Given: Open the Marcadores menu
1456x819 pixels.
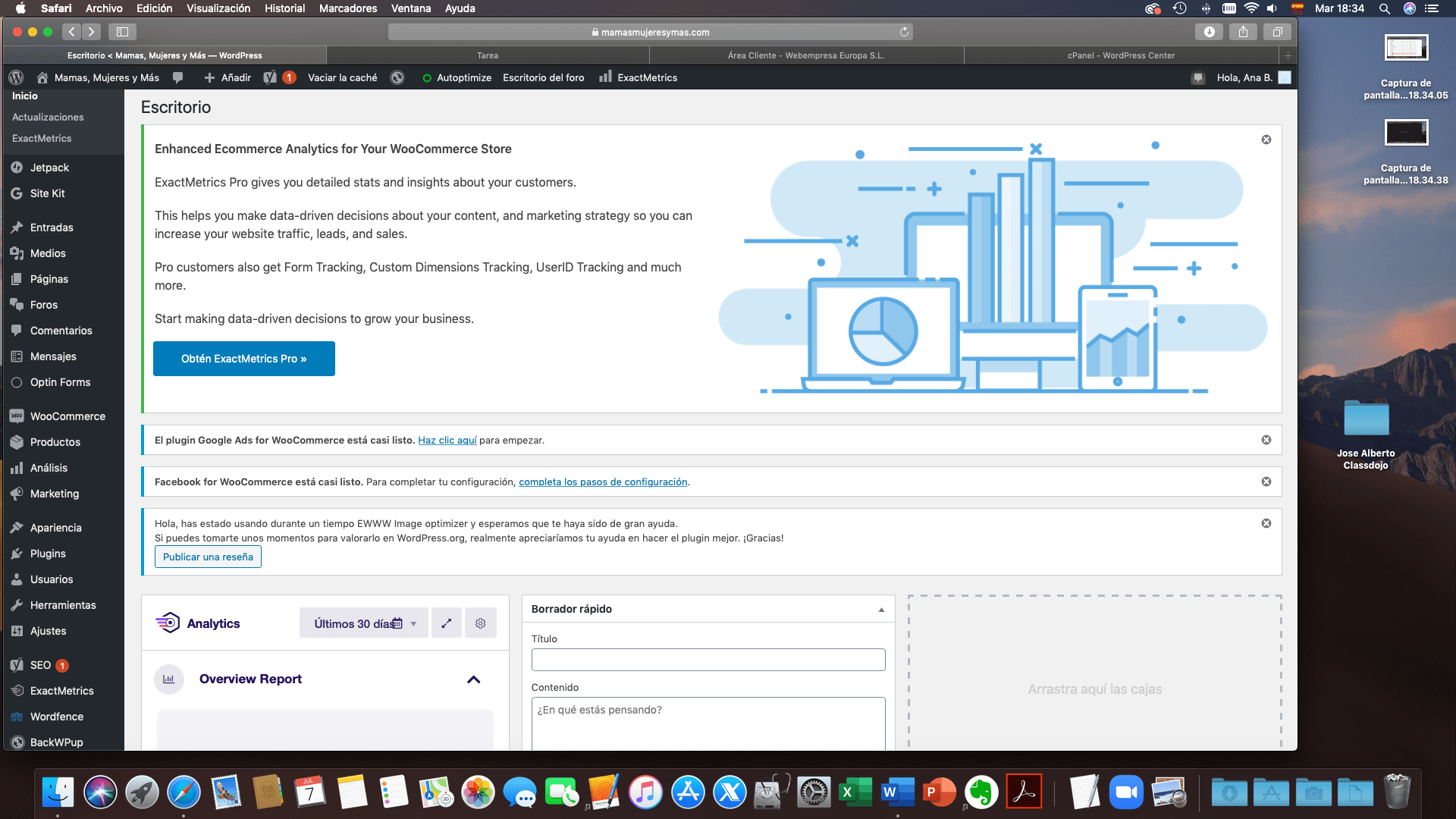Looking at the screenshot, I should pos(348,8).
